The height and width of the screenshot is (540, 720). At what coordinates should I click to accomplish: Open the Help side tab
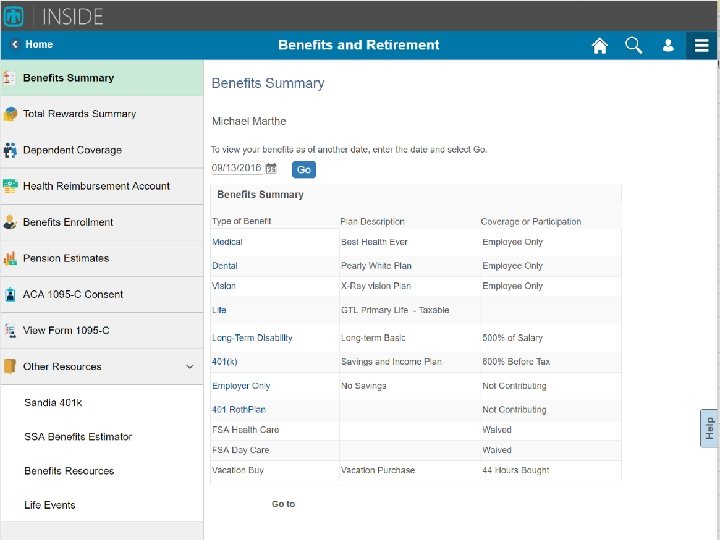(x=709, y=428)
